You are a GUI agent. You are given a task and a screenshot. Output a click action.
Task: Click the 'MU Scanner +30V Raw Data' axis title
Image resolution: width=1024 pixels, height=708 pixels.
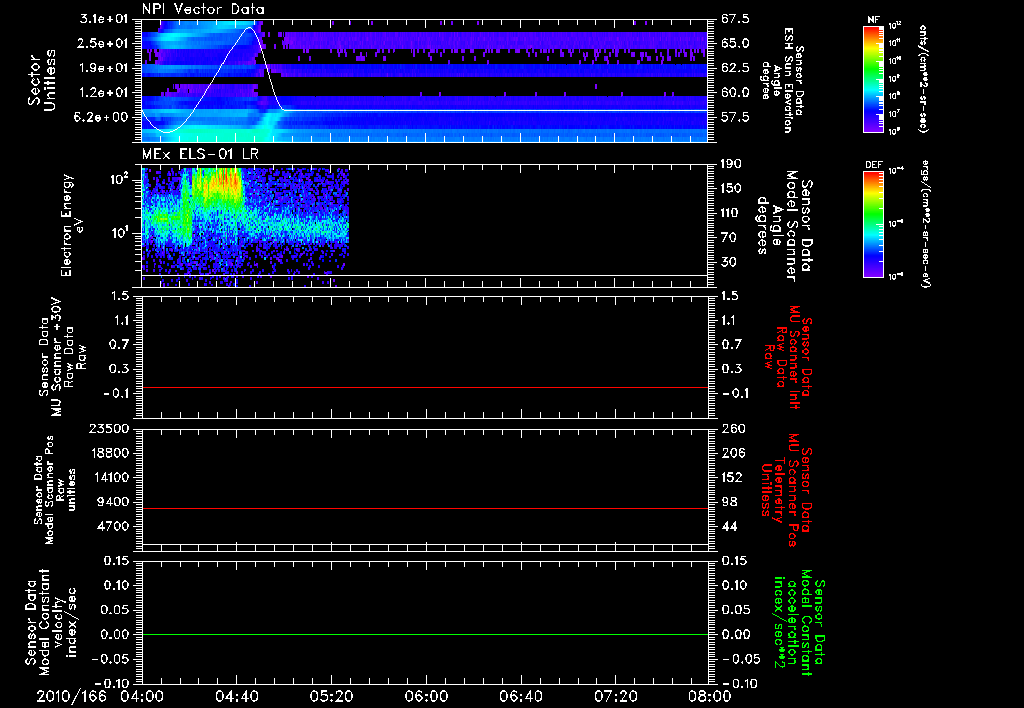click(x=61, y=357)
